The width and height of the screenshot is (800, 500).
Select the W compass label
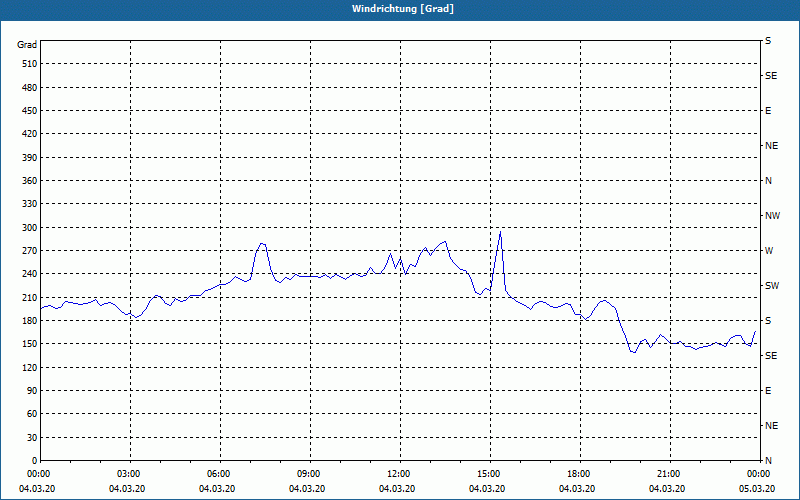(769, 251)
